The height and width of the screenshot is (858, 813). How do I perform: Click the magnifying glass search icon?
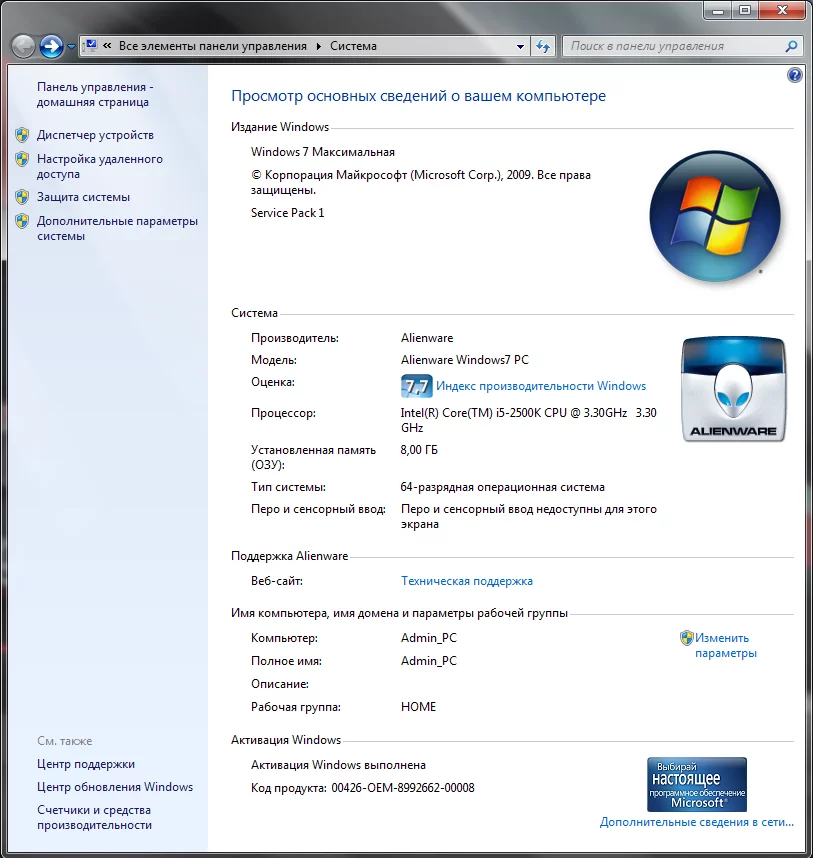click(x=791, y=47)
